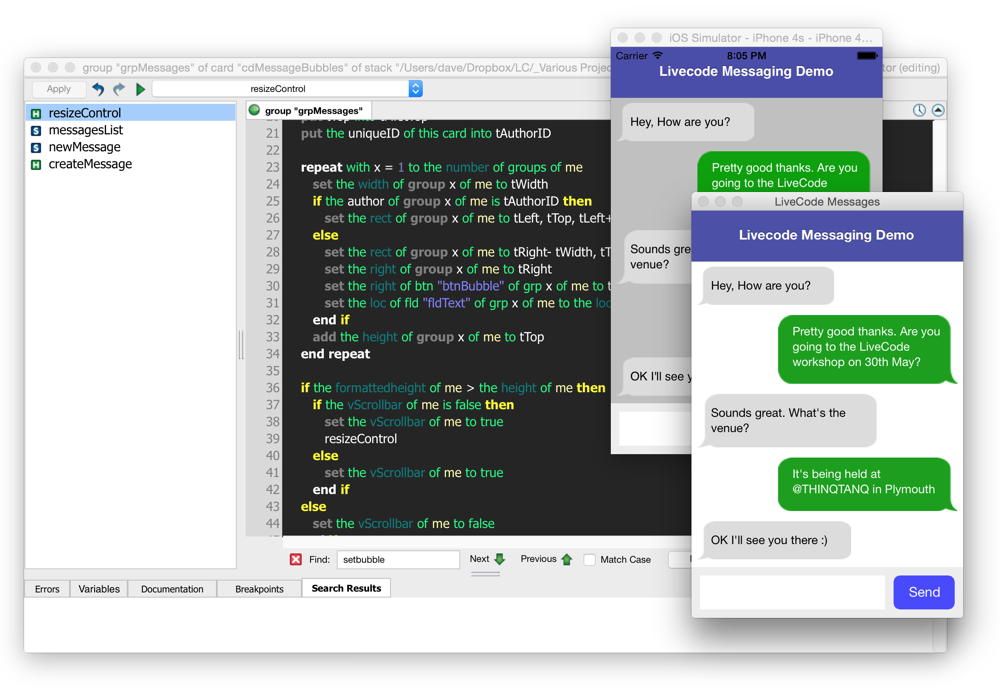The width and height of the screenshot is (1000, 692).
Task: Click the Find text field containing setbubble
Action: (x=397, y=560)
